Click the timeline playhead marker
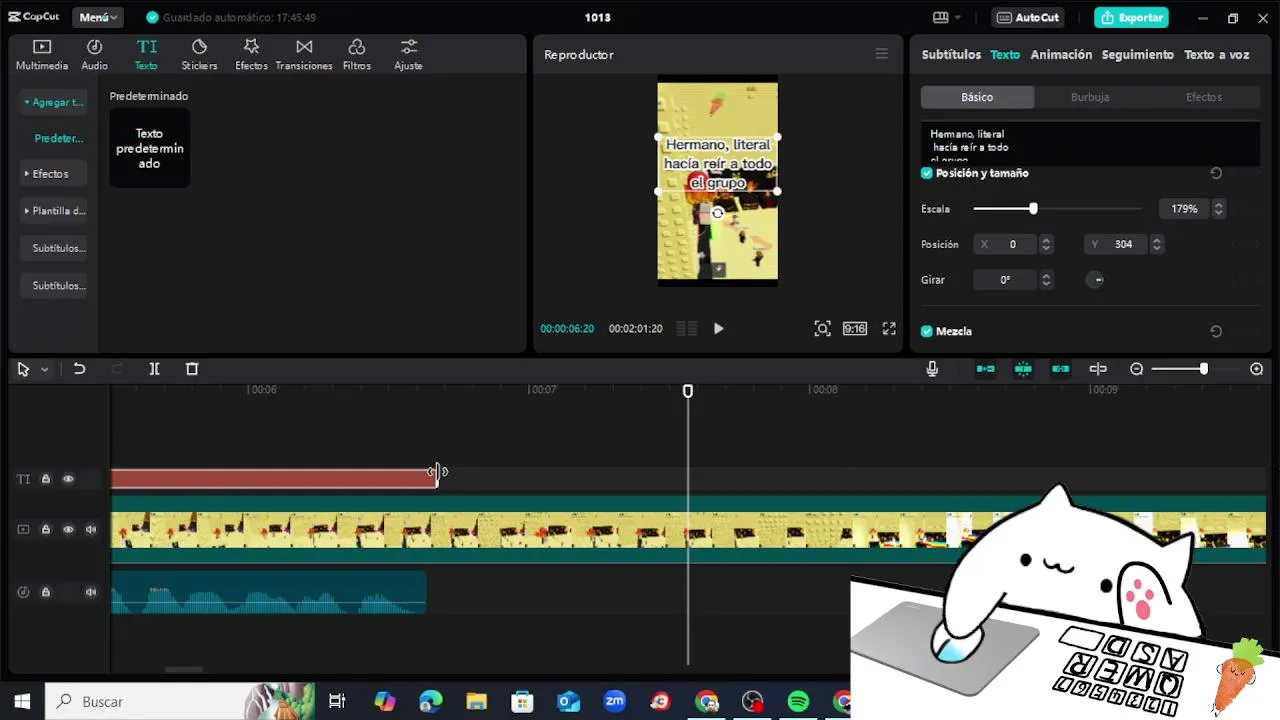This screenshot has width=1280, height=720. click(688, 391)
